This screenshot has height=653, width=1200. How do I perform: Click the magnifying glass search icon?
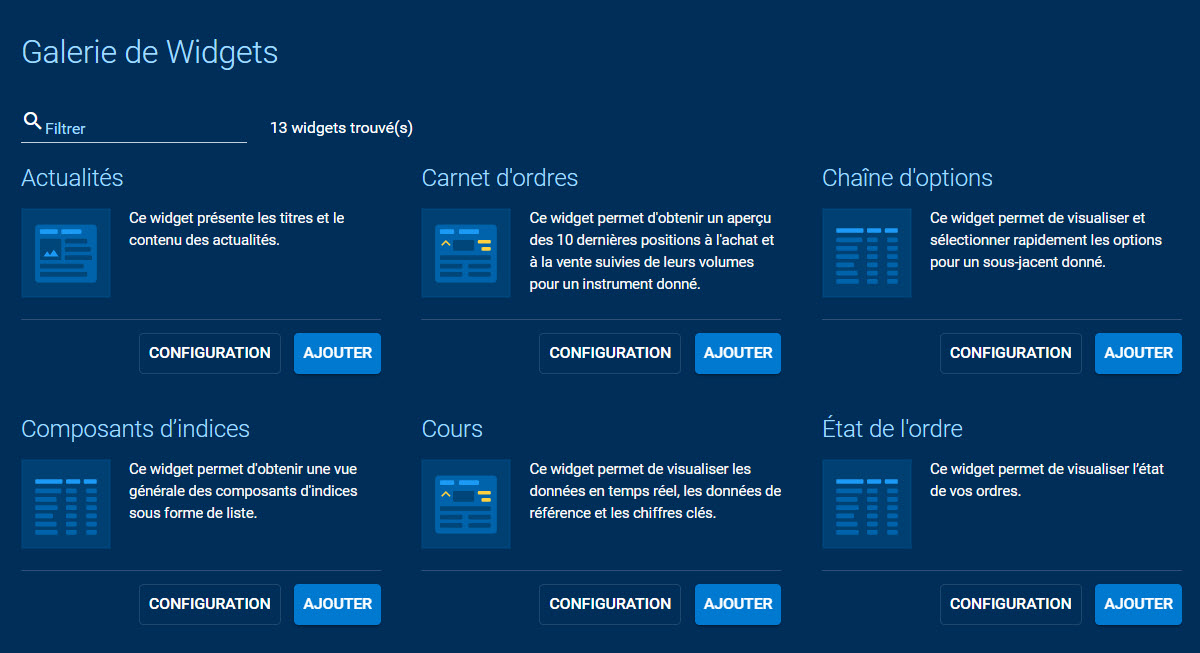(x=32, y=122)
